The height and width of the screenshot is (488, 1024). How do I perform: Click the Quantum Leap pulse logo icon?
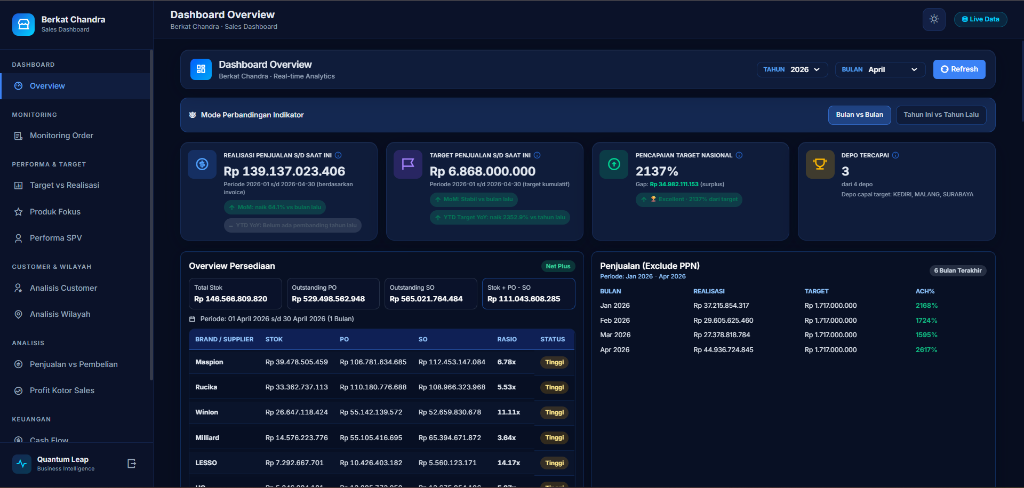pos(22,464)
